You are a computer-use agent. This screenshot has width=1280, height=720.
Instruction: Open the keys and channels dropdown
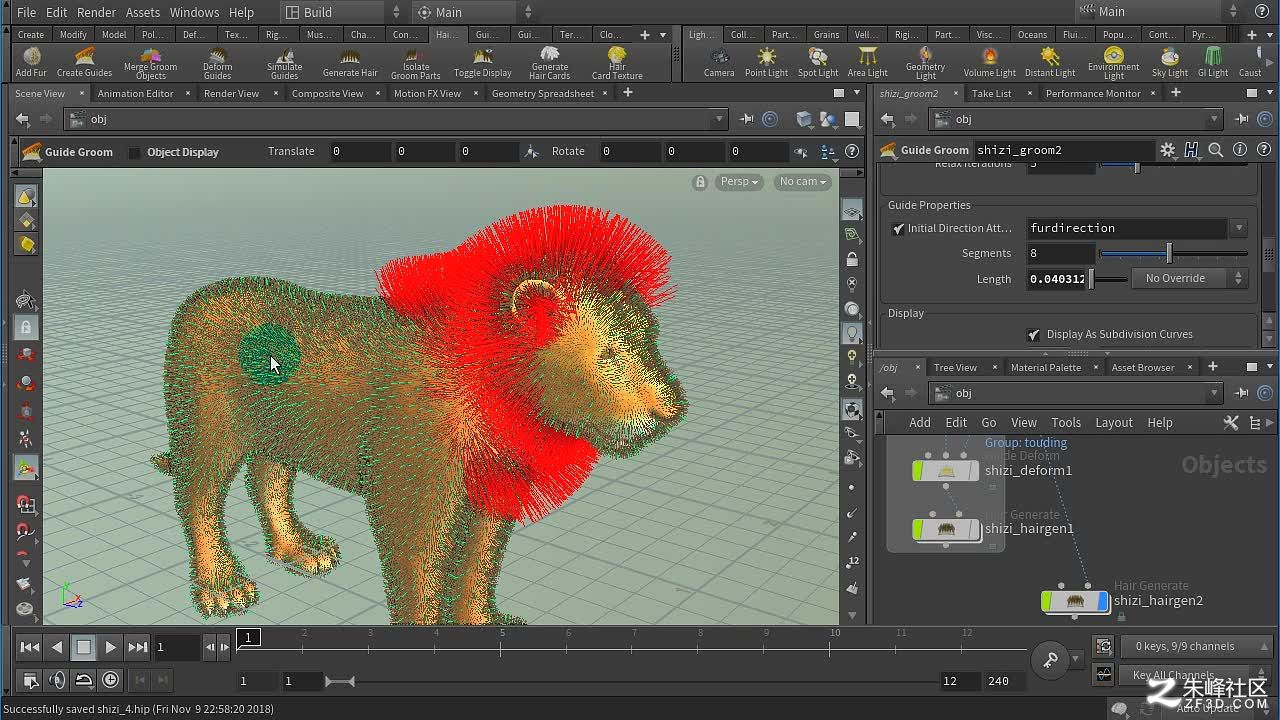tap(1196, 647)
